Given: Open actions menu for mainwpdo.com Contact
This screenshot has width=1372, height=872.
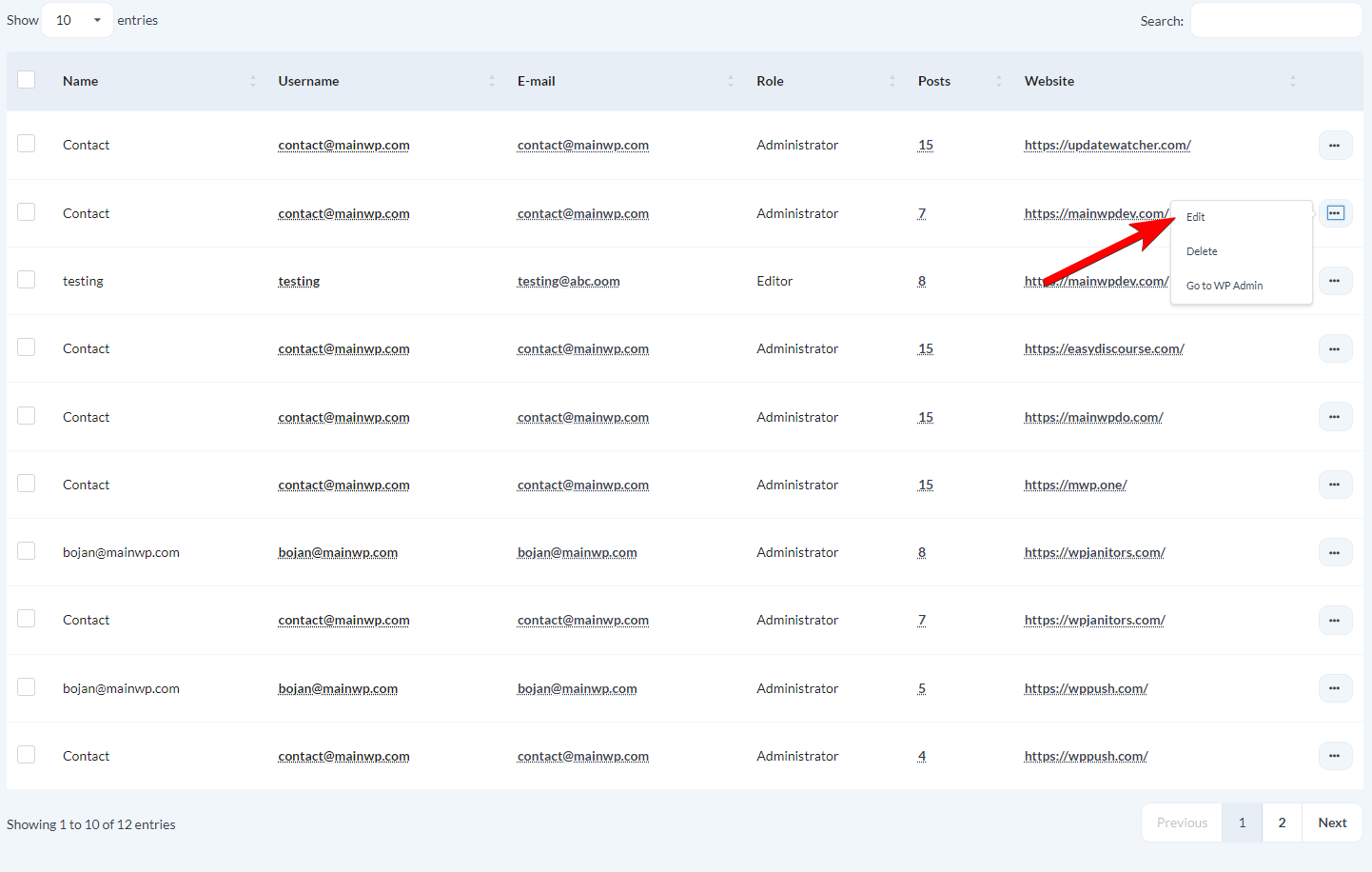Looking at the screenshot, I should tap(1335, 416).
